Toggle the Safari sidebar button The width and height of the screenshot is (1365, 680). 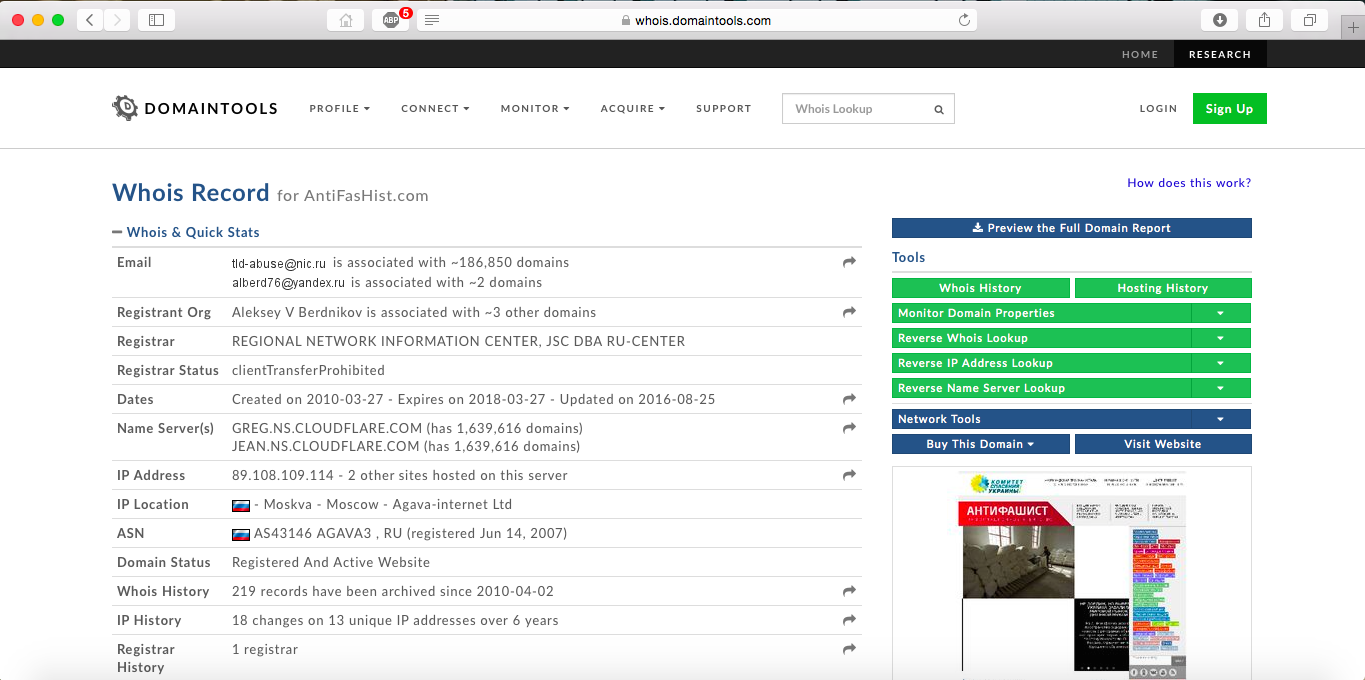tap(156, 20)
